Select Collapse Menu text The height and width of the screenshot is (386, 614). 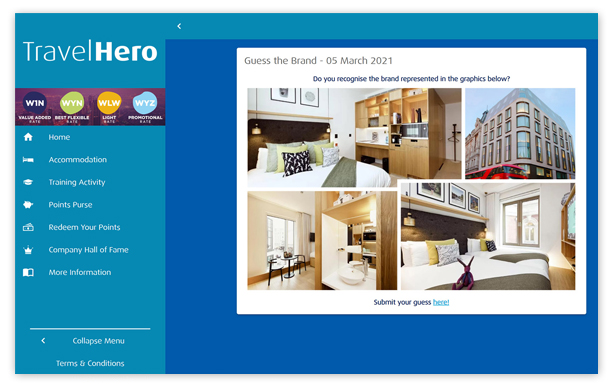pos(98,341)
